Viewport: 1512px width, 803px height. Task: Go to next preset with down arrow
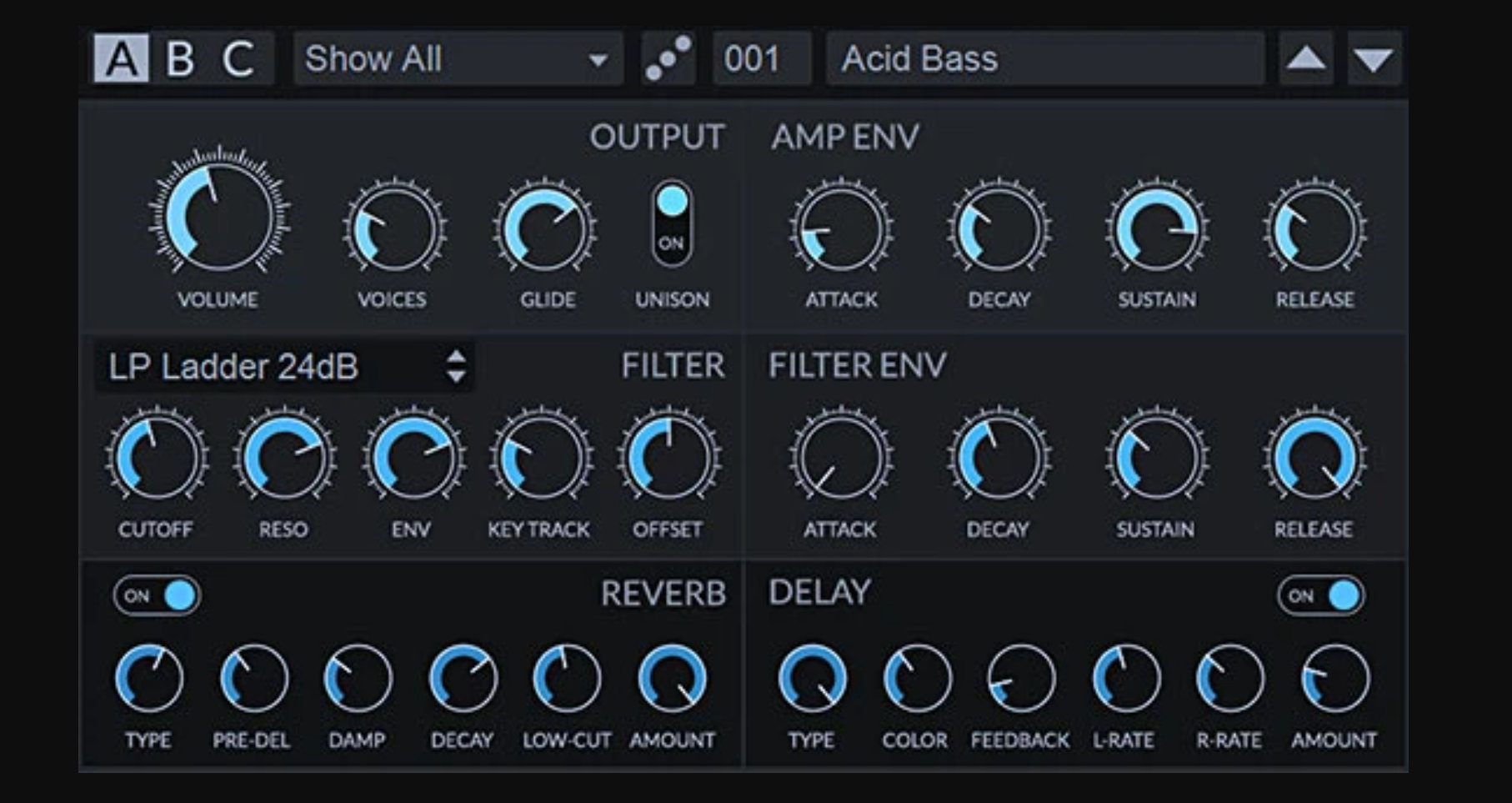[x=1374, y=58]
